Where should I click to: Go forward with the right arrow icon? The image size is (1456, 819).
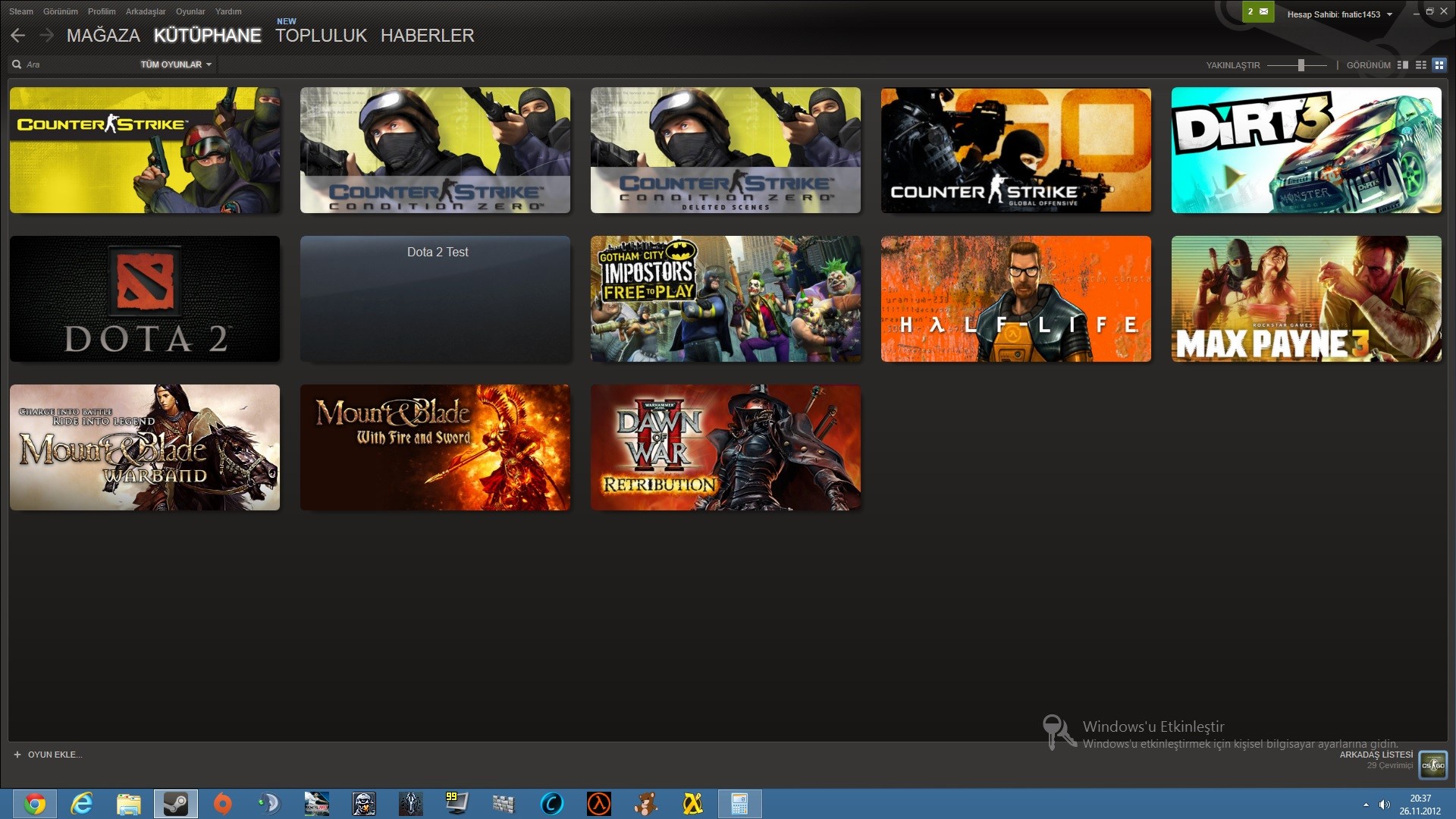tap(47, 35)
